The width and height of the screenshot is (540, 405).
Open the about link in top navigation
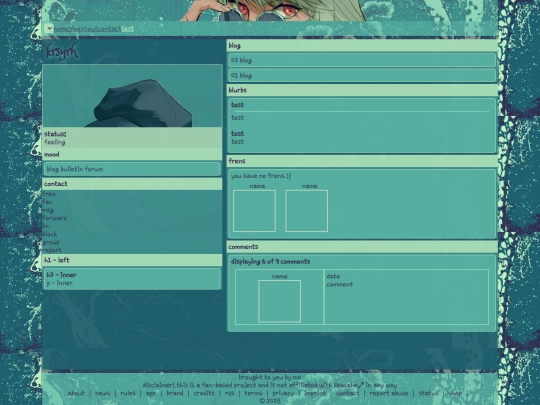[89, 29]
